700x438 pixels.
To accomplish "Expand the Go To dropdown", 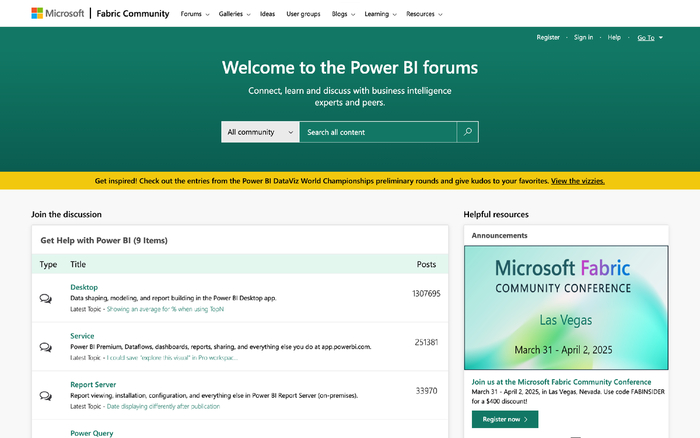I will click(650, 38).
